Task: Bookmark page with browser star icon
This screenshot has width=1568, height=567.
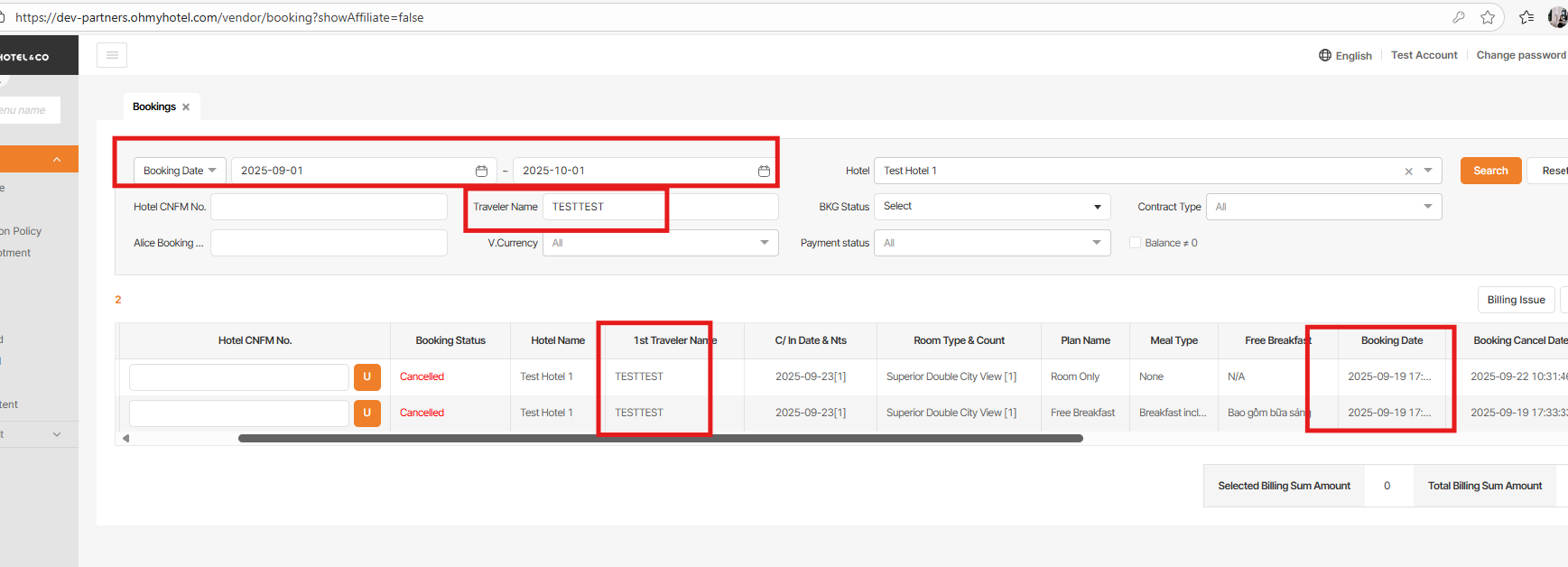Action: tap(1488, 17)
